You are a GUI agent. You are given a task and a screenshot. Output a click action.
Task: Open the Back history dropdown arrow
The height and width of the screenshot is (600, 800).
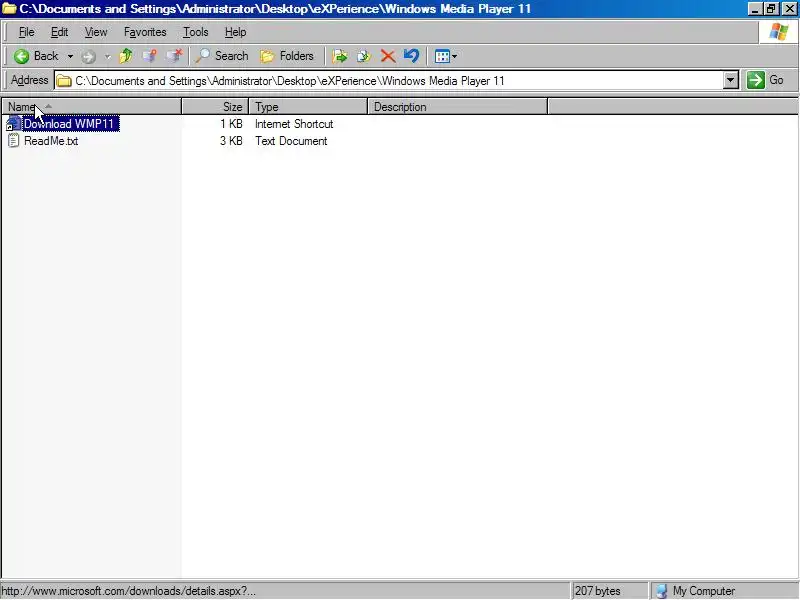pyautogui.click(x=70, y=56)
